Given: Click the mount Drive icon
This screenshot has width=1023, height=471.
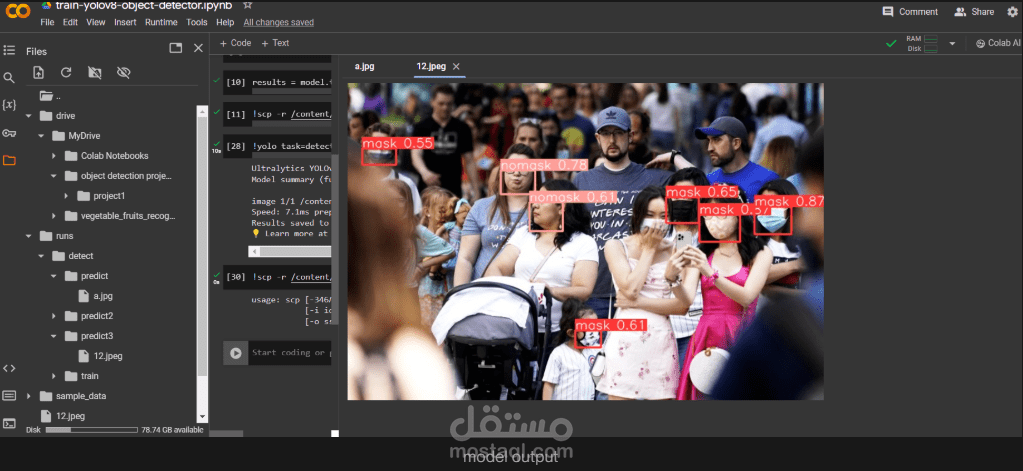Looking at the screenshot, I should click(x=95, y=72).
